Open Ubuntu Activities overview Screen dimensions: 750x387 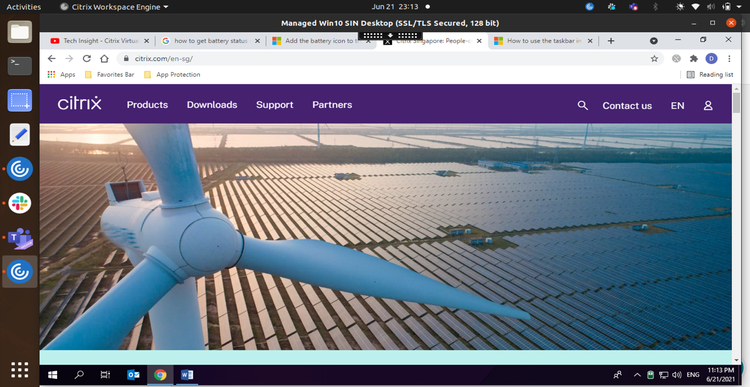click(x=23, y=7)
